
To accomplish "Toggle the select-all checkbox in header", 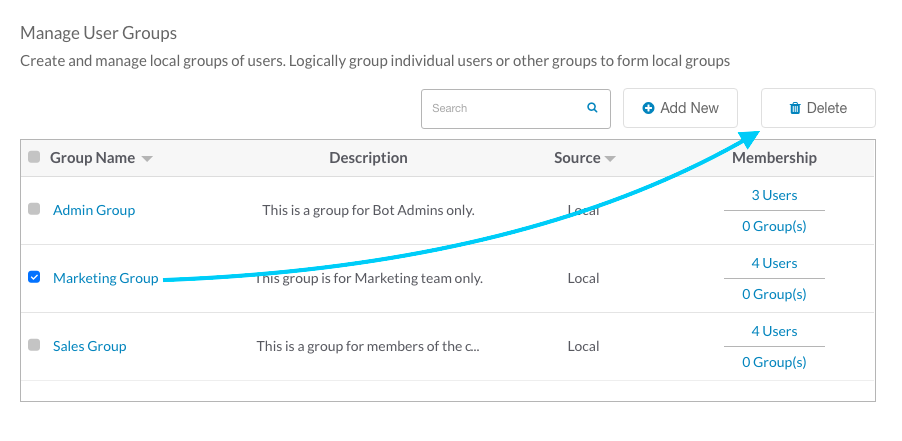I will 34,157.
